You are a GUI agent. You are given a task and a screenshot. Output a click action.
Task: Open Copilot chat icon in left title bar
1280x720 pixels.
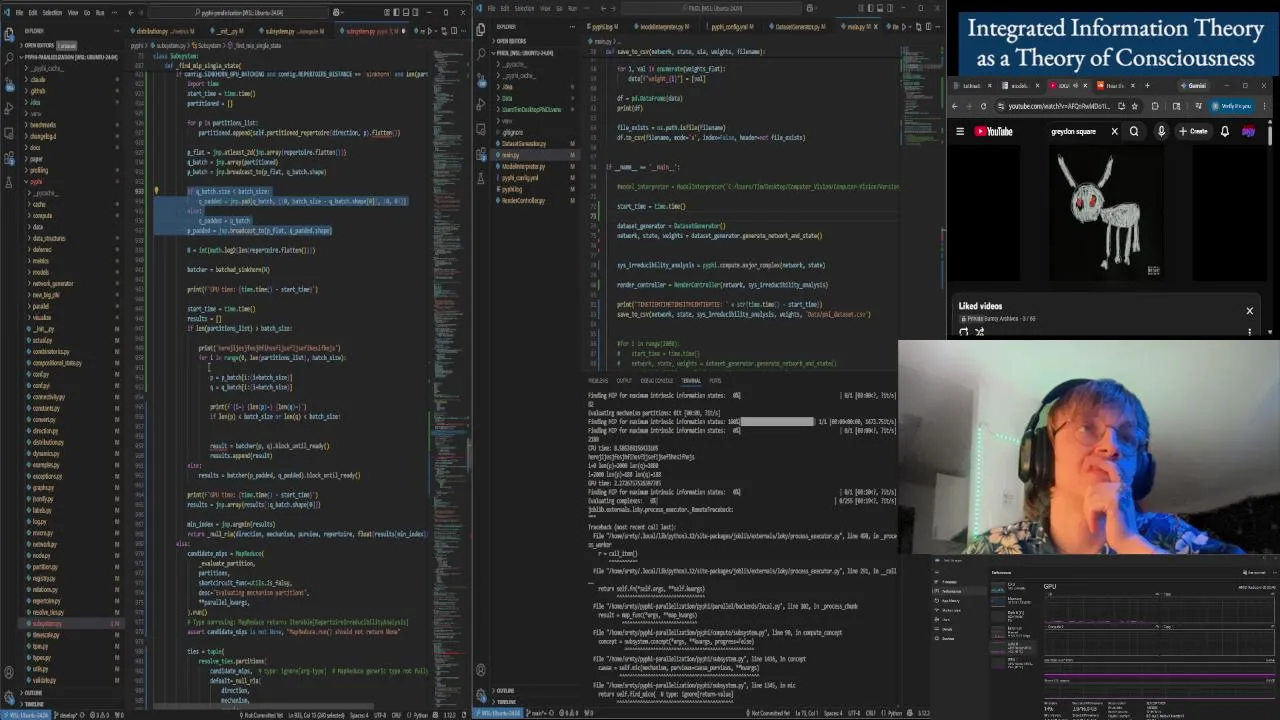point(335,13)
